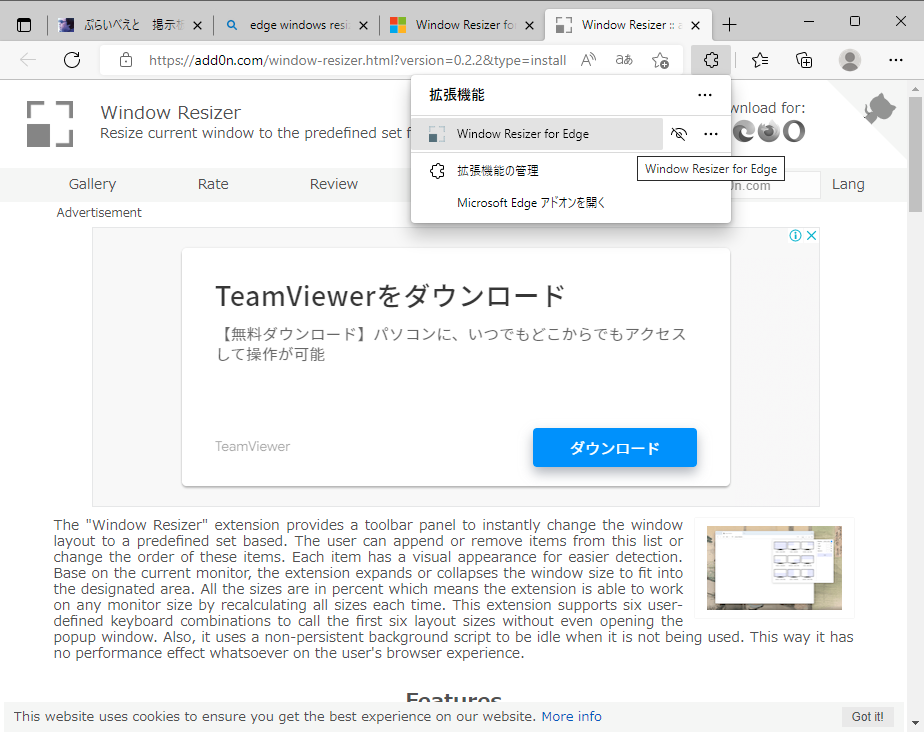Open the GitHub project via the octocat icon
924x732 pixels.
coord(878,110)
